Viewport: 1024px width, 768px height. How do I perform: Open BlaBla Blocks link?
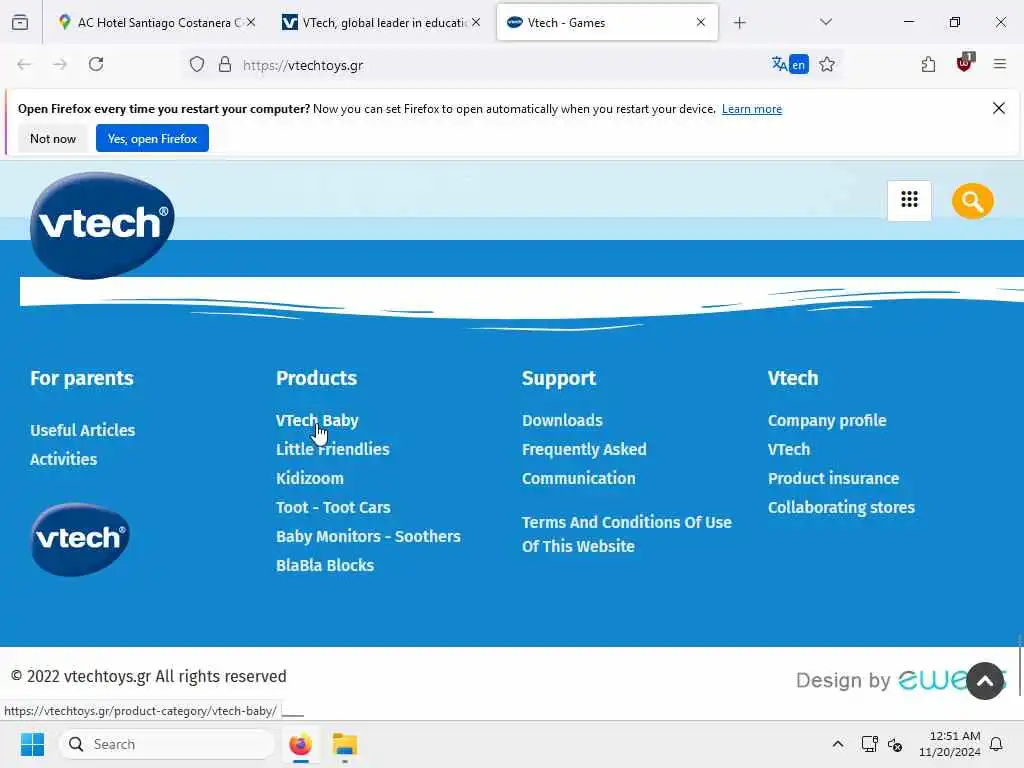325,565
